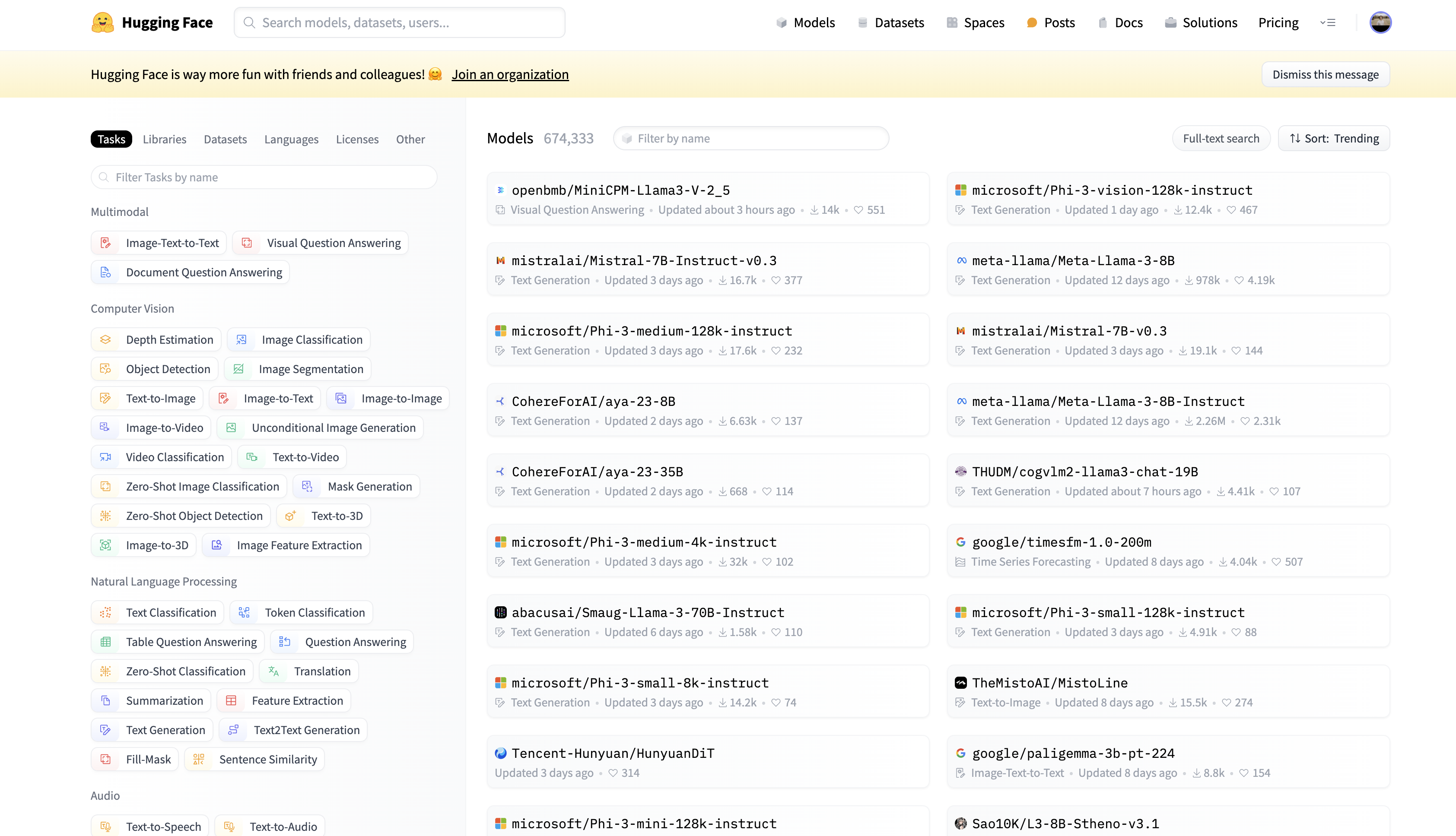
Task: Switch to the Libraries filter tab
Action: 164,139
